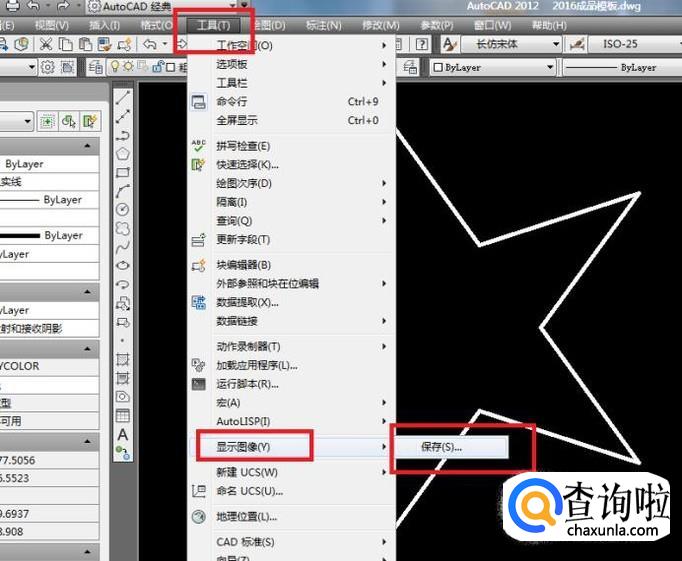Click the Text Style icon
The image size is (682, 561).
pos(449,44)
